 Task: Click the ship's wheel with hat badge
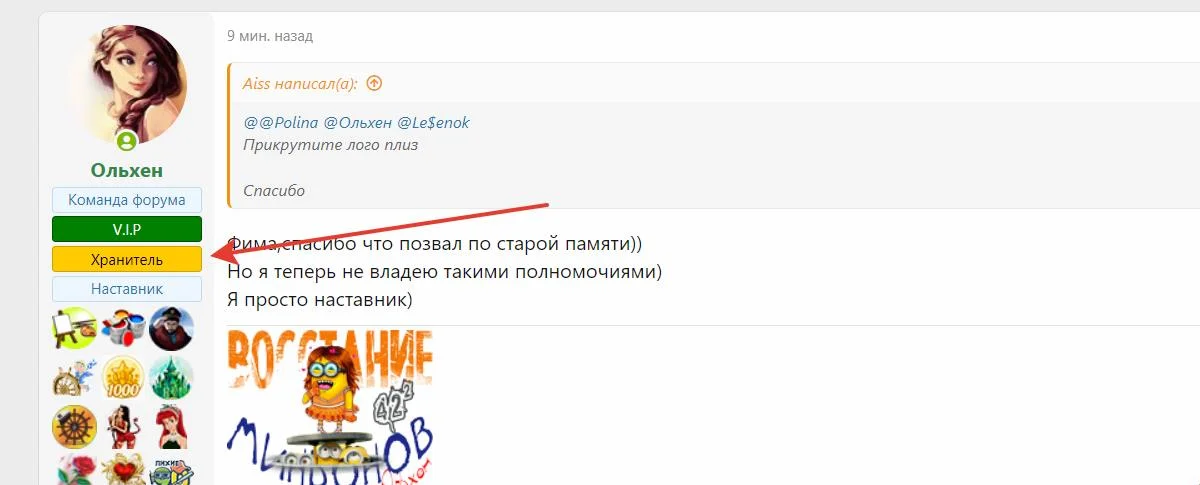(x=74, y=427)
